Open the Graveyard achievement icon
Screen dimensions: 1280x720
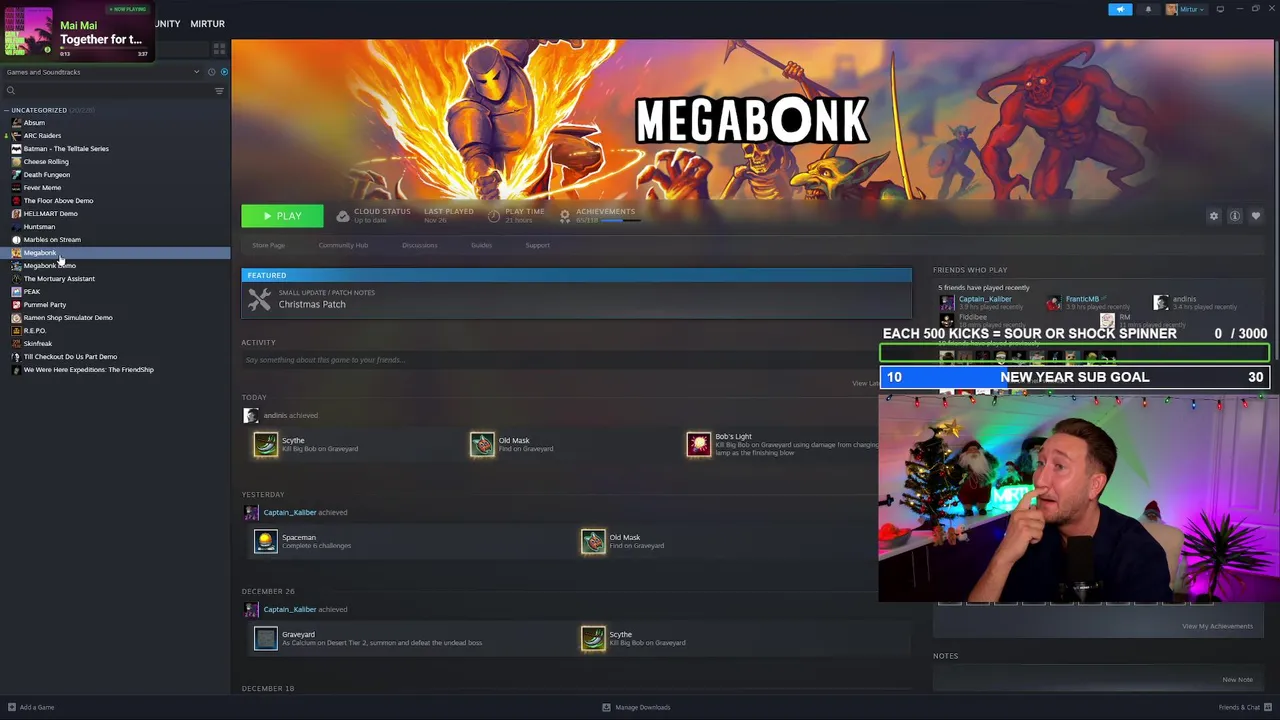click(x=265, y=638)
